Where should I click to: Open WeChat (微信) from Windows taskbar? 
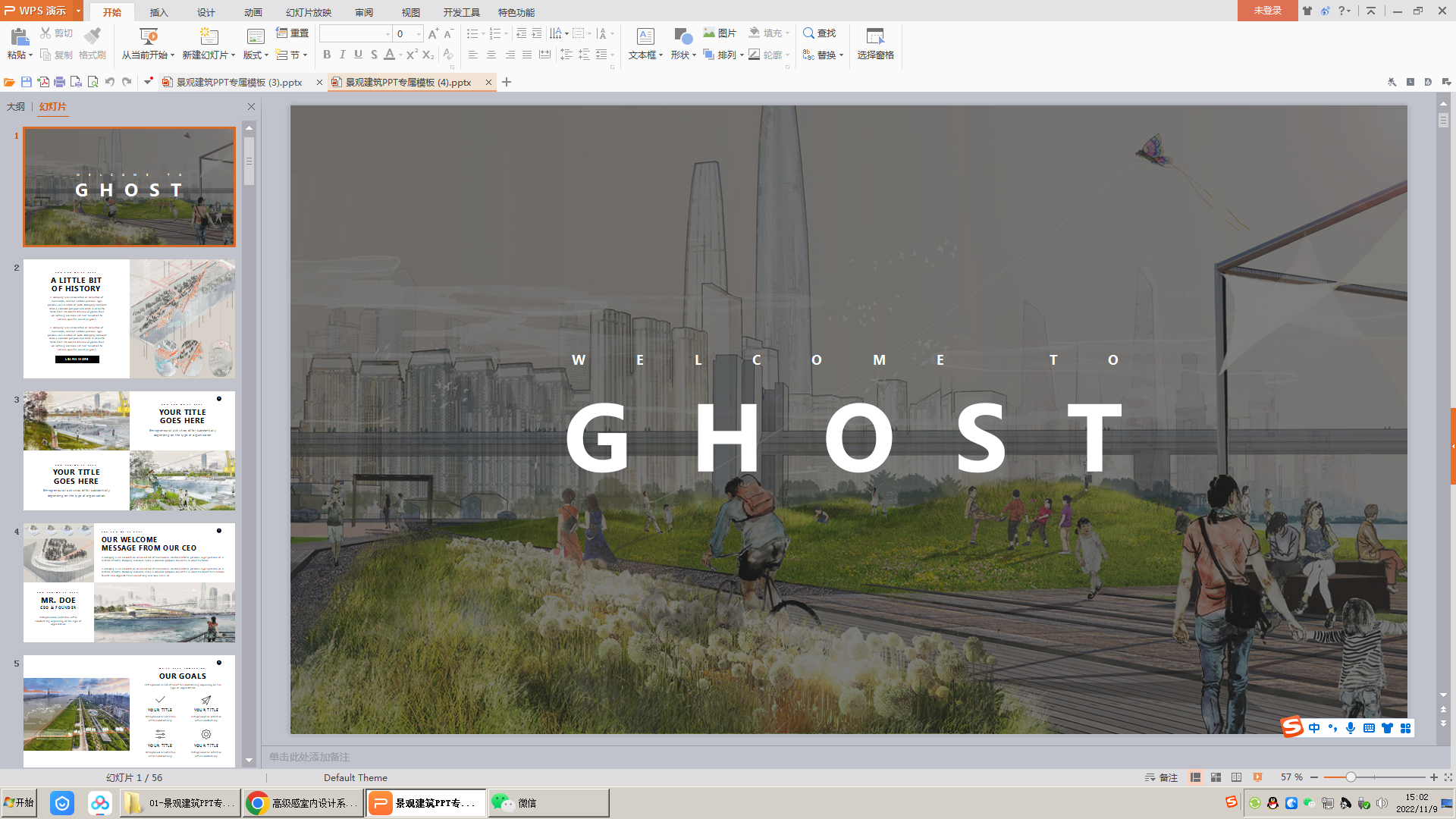pyautogui.click(x=548, y=803)
